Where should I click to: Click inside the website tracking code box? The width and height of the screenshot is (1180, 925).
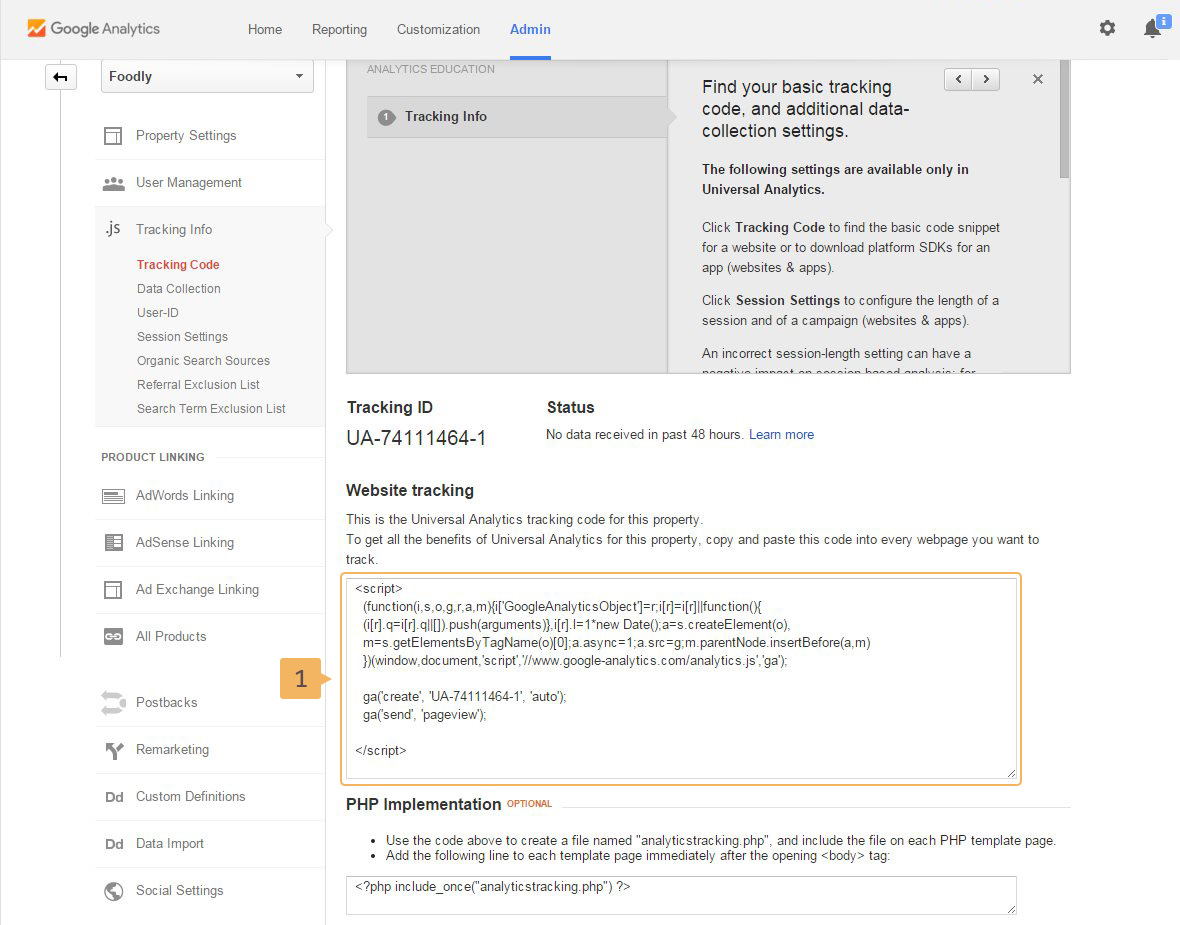pyautogui.click(x=680, y=678)
